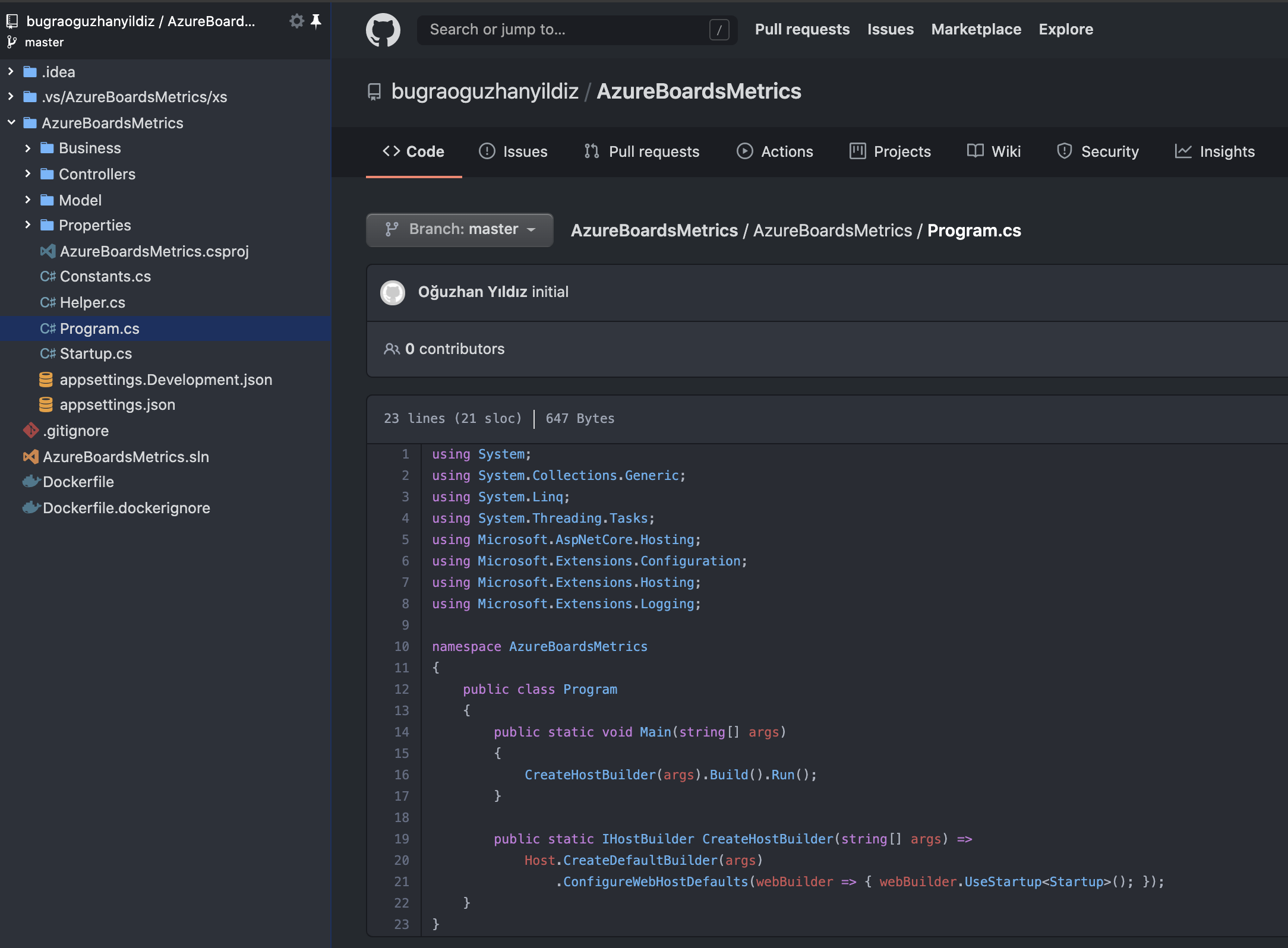Toggle the Octotree pin icon
Screen dimensions: 1288x948
316,21
